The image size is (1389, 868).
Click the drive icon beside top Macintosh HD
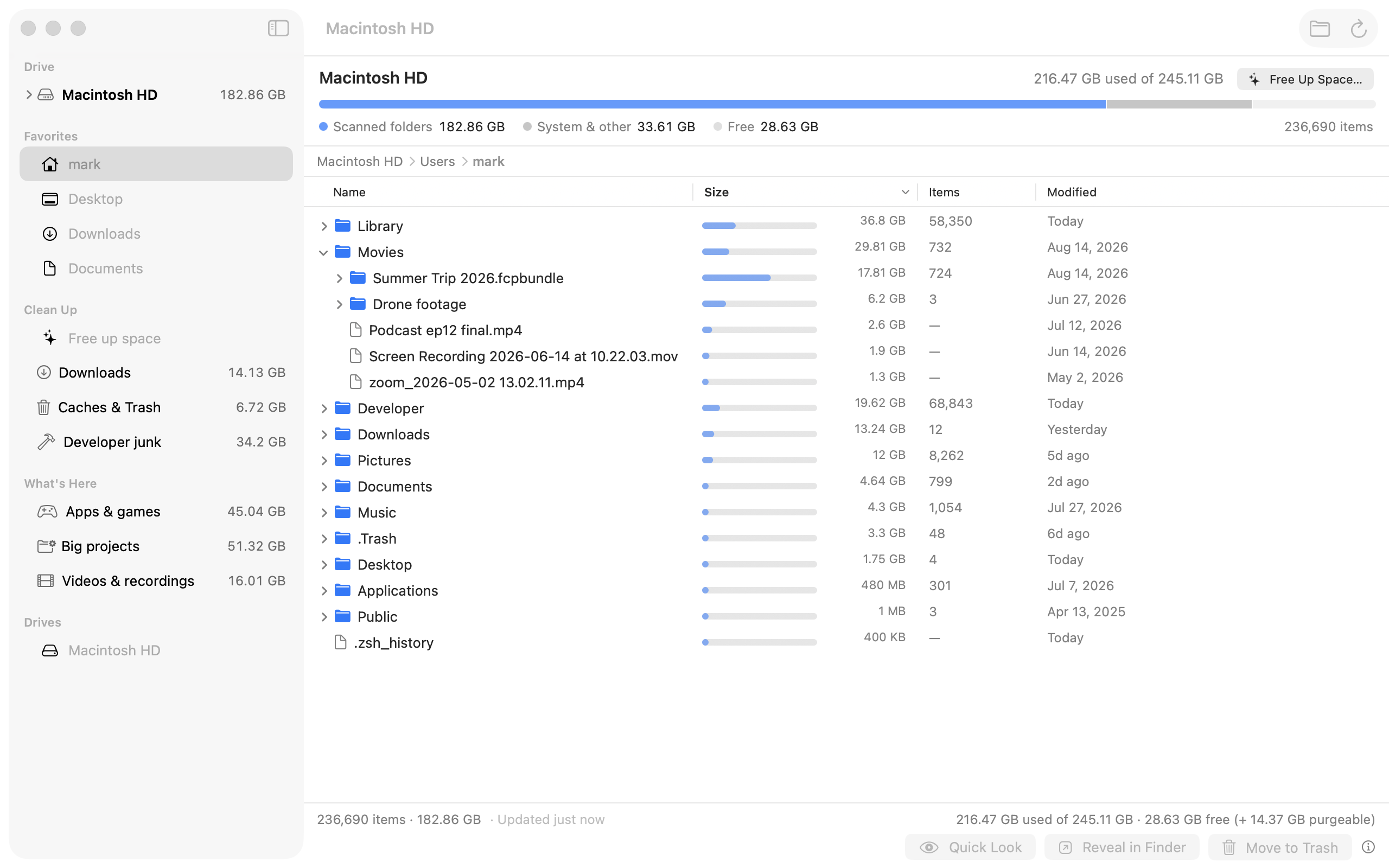[46, 95]
